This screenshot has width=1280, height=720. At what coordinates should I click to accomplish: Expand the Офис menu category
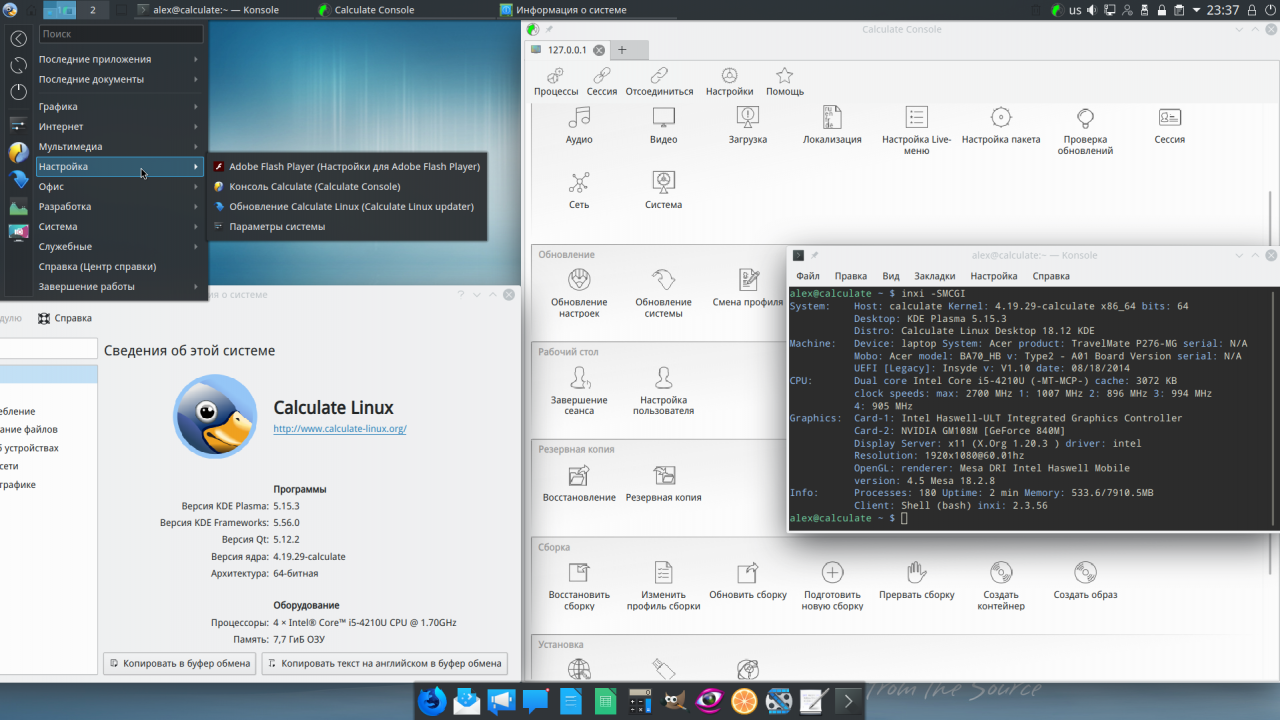coord(119,186)
